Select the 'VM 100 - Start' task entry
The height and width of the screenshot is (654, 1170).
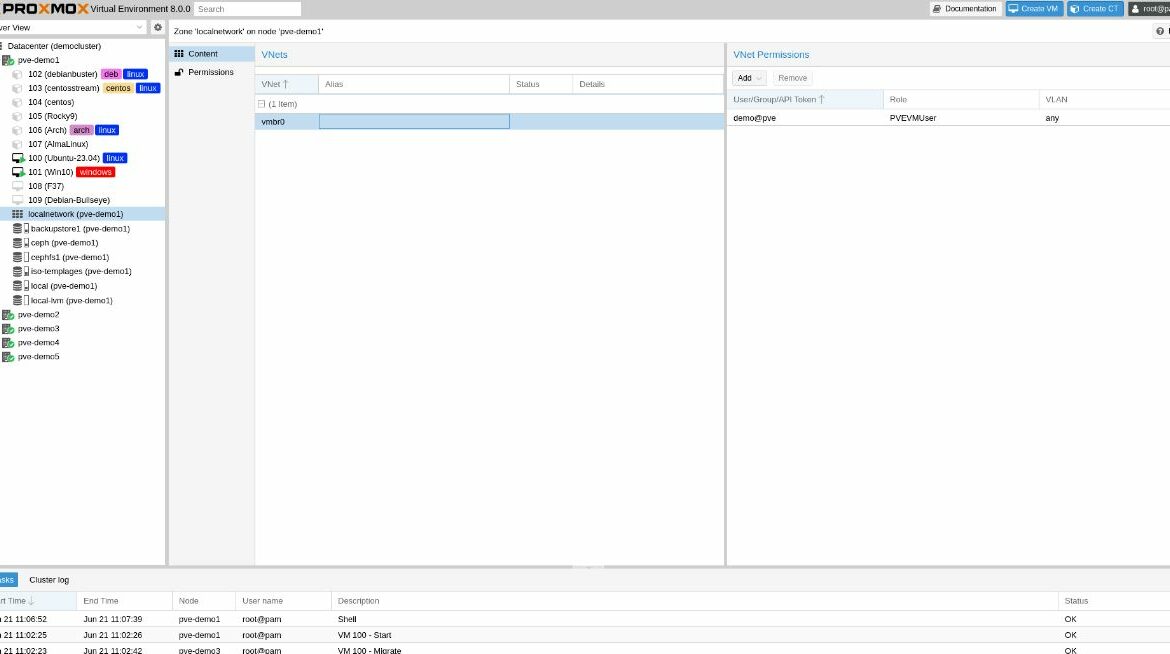(x=364, y=635)
